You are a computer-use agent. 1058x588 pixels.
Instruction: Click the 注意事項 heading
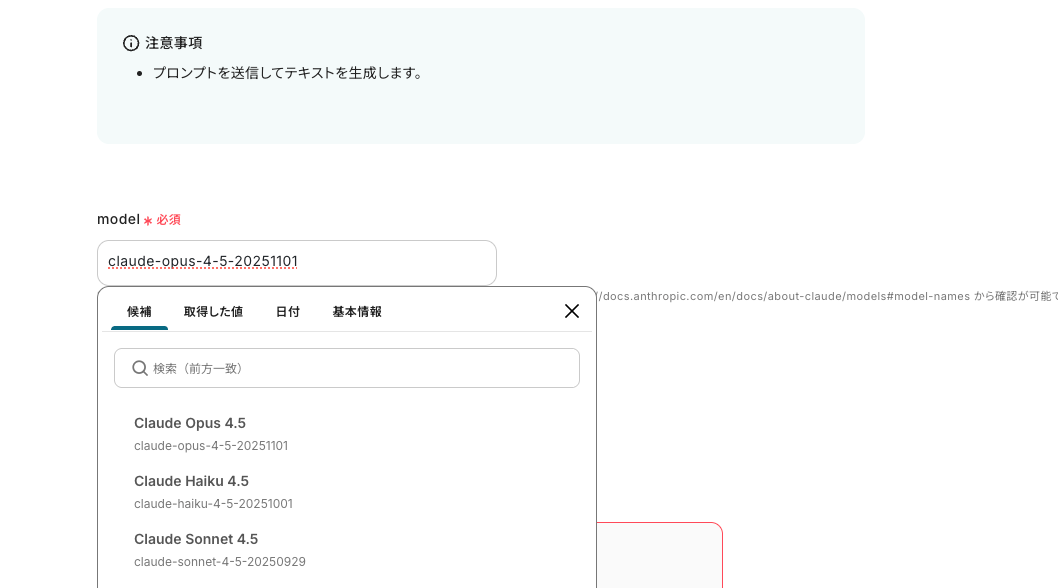pos(173,43)
